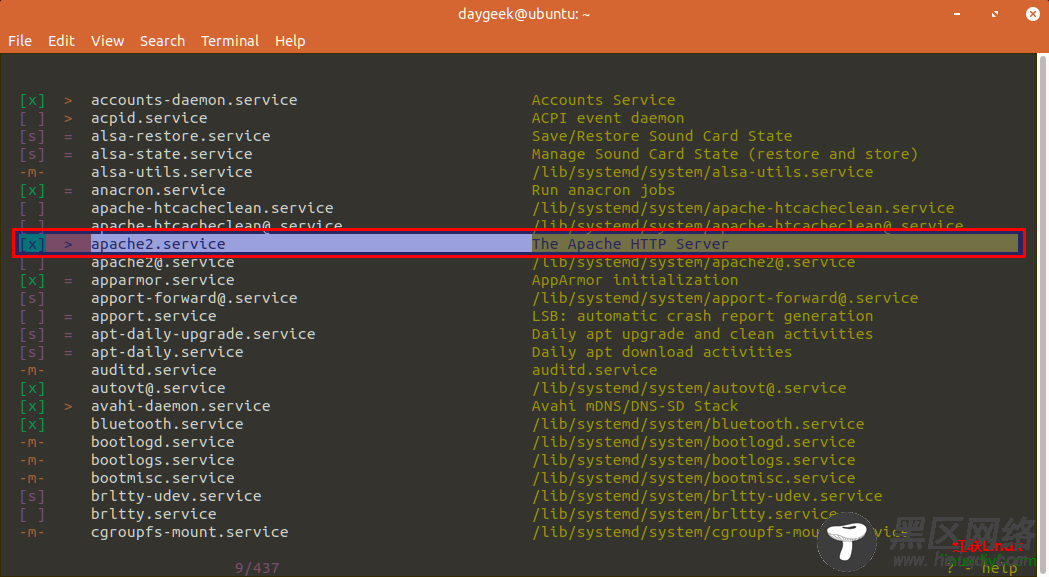Click the masked -m- marker of alsa-utils.service
The image size is (1049, 577).
[32, 173]
